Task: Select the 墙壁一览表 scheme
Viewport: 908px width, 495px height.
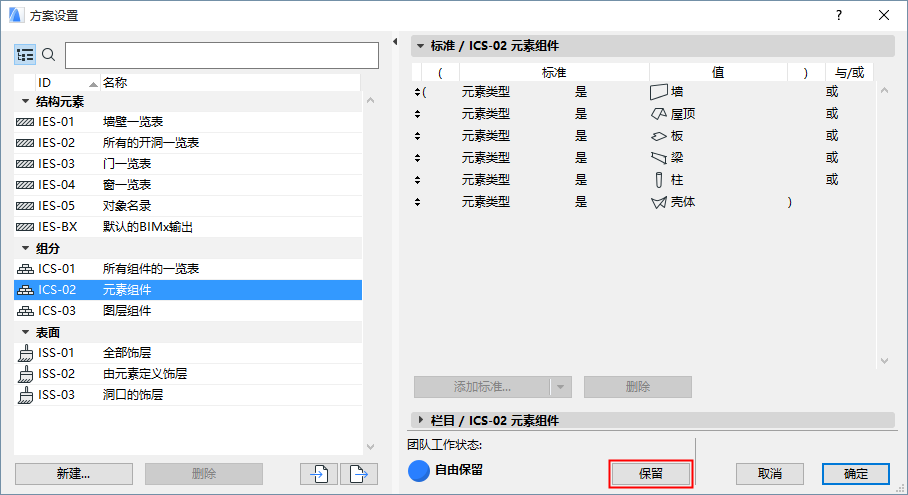Action: (x=188, y=122)
